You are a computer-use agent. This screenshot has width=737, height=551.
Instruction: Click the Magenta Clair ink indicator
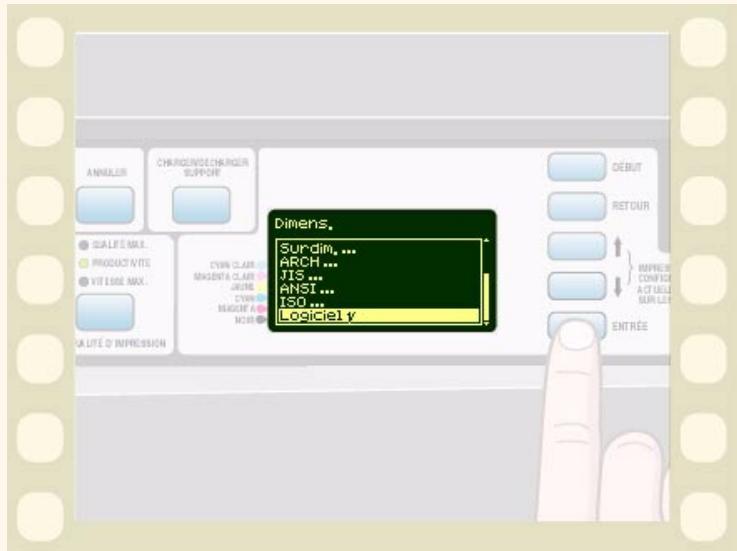262,276
